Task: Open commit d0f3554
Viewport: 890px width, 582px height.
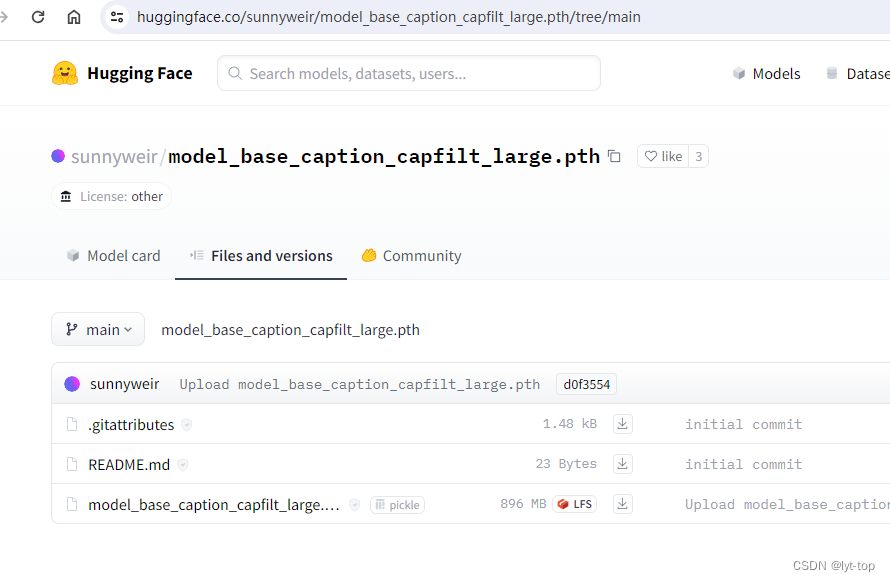Action: [x=586, y=384]
